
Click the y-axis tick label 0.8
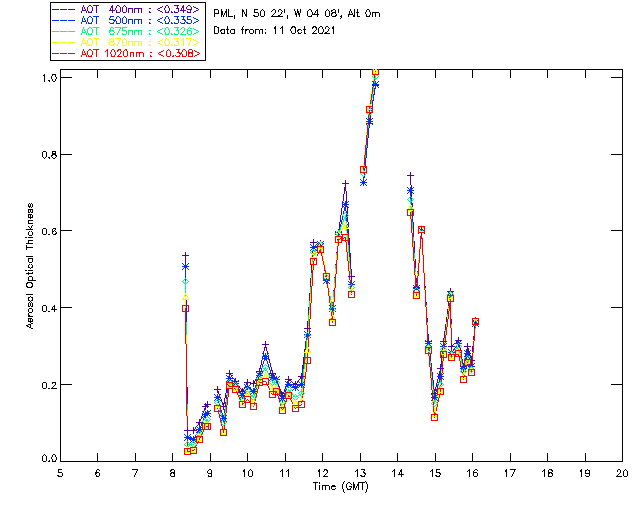coord(49,155)
